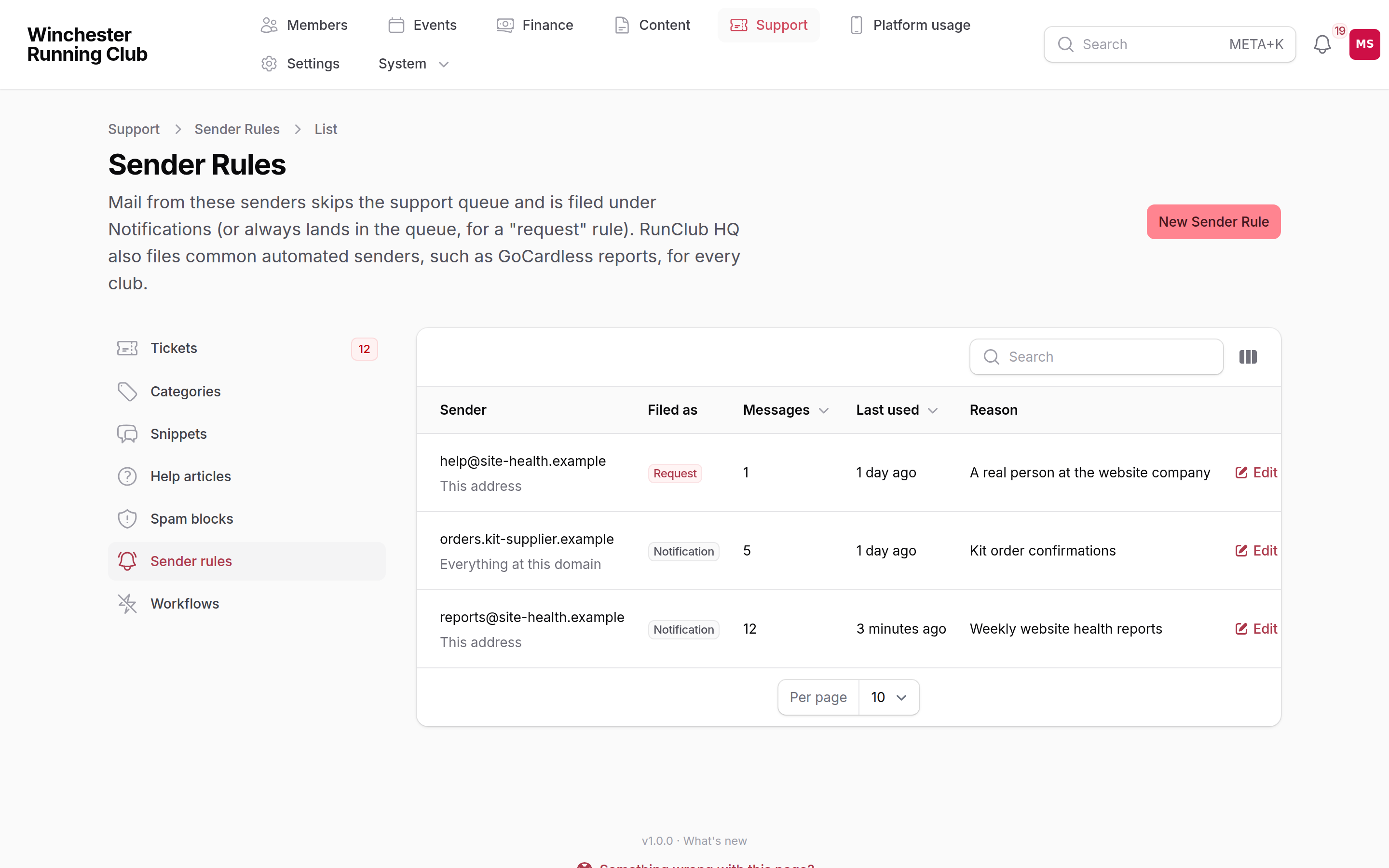Click the Workflows bolt icon
Image resolution: width=1389 pixels, height=868 pixels.
[127, 604]
